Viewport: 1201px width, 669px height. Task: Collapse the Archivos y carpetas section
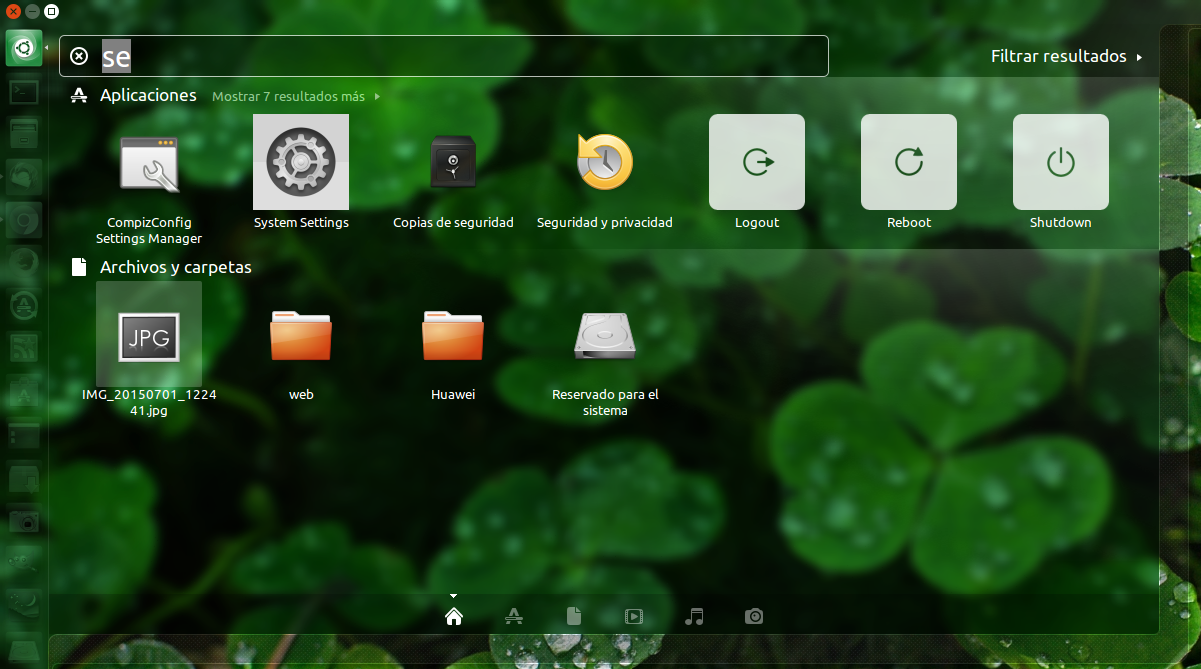pos(175,268)
